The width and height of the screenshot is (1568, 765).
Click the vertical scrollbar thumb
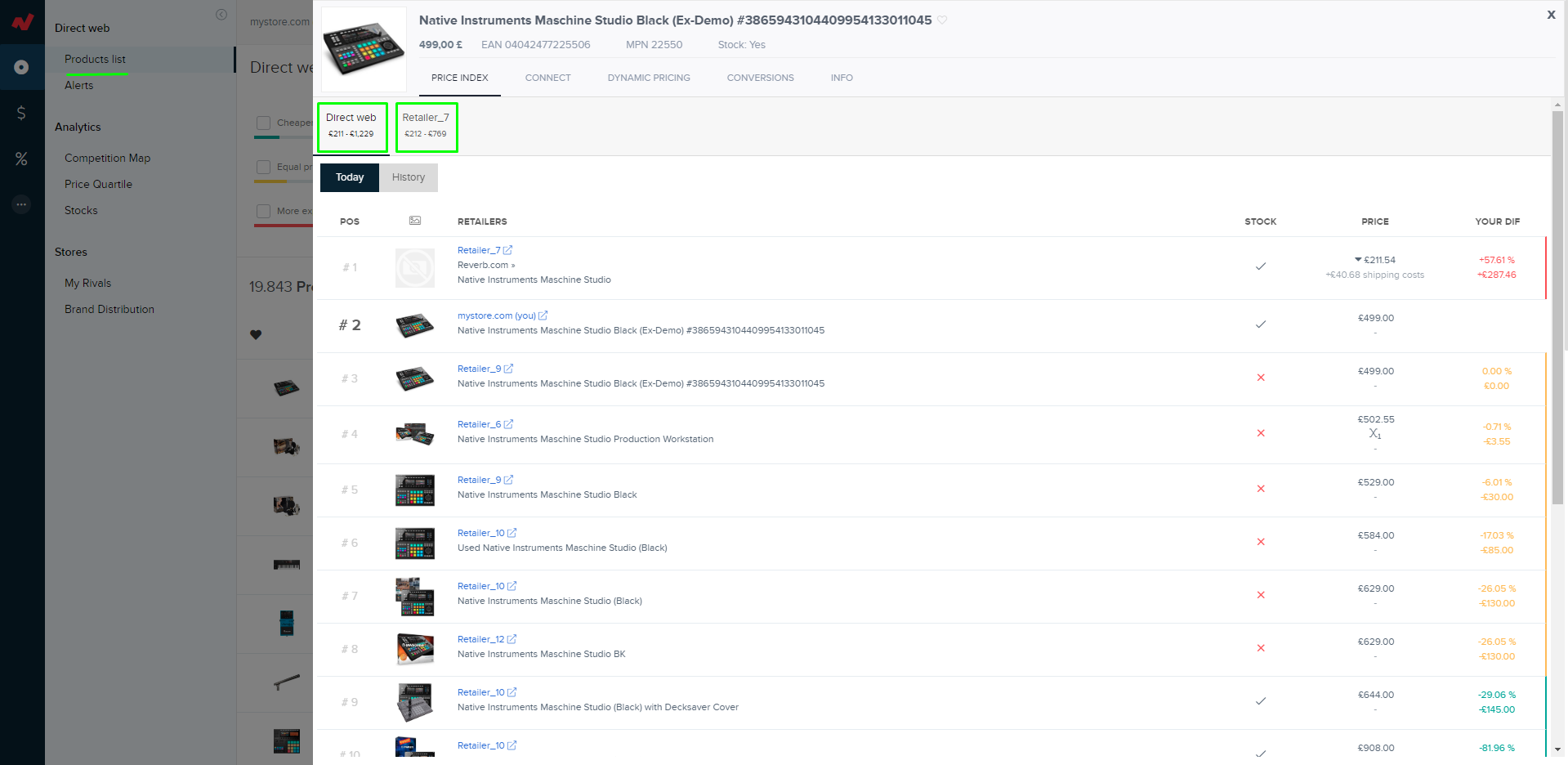(x=1557, y=307)
